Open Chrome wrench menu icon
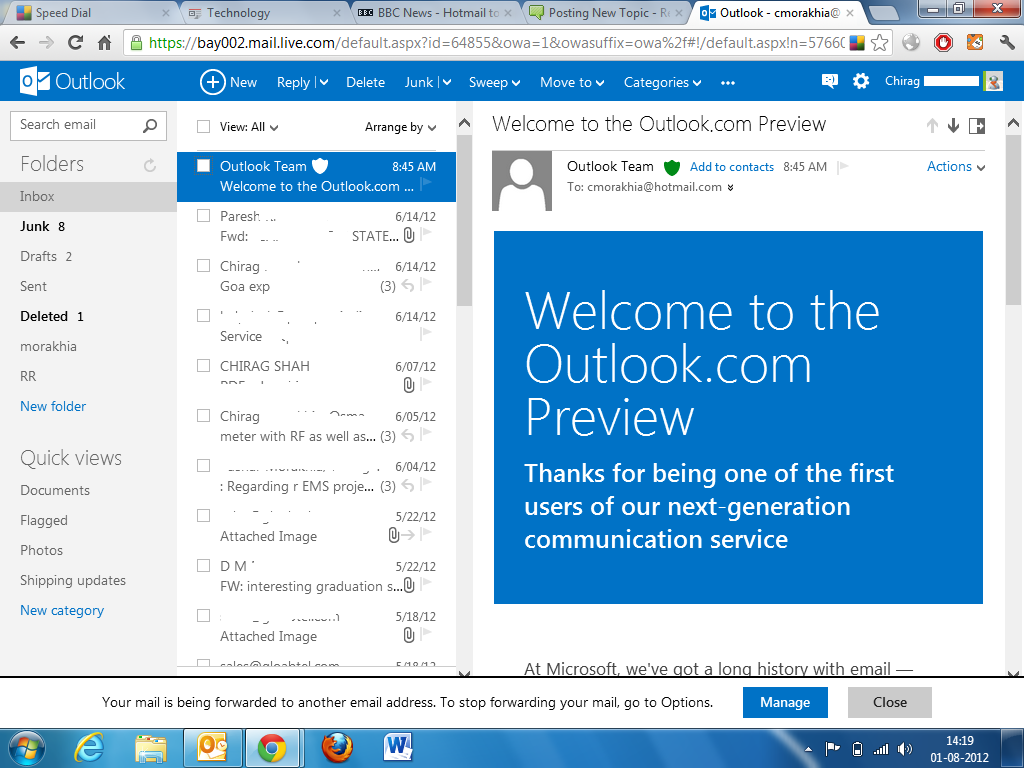 pos(1006,43)
